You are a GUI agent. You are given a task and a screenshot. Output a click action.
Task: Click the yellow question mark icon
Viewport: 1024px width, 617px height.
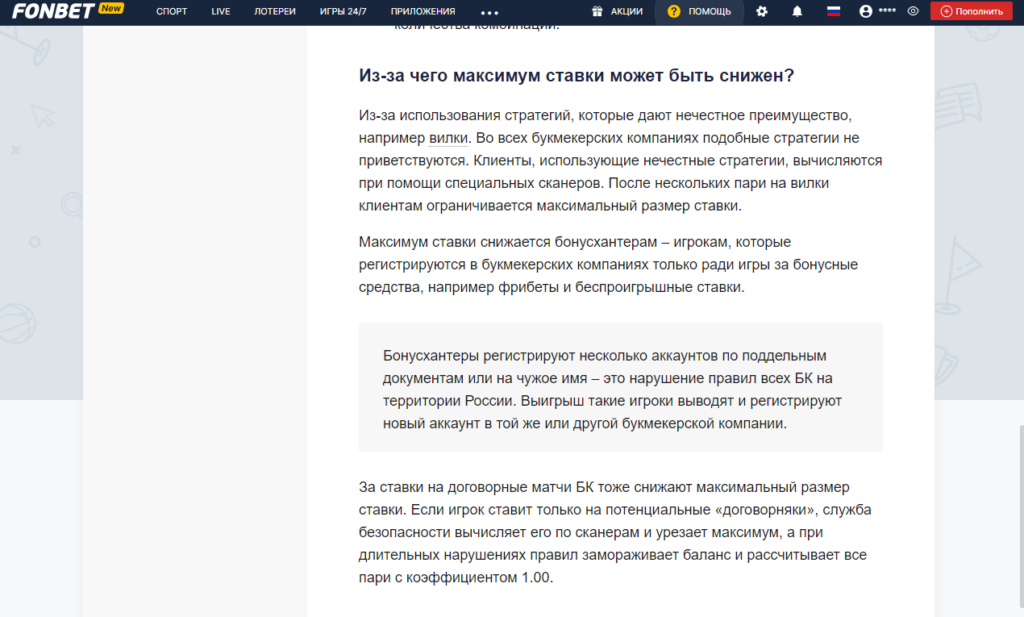(x=674, y=11)
